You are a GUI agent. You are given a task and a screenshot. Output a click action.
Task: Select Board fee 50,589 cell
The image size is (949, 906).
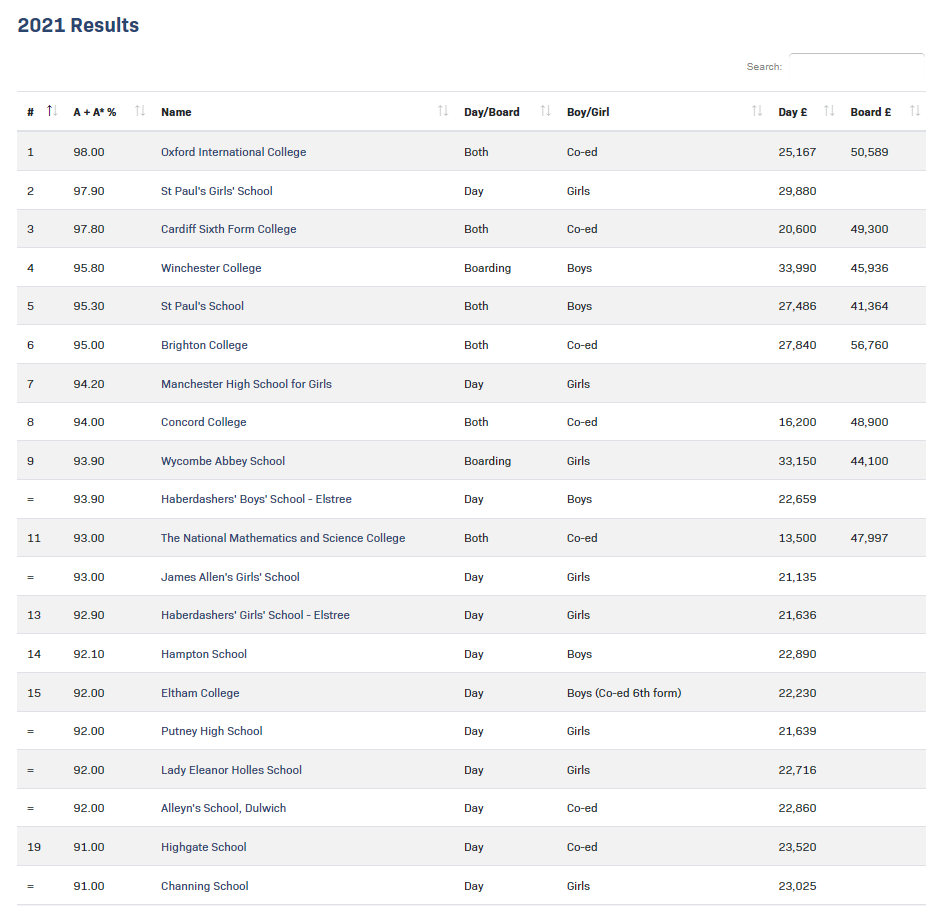coord(869,152)
